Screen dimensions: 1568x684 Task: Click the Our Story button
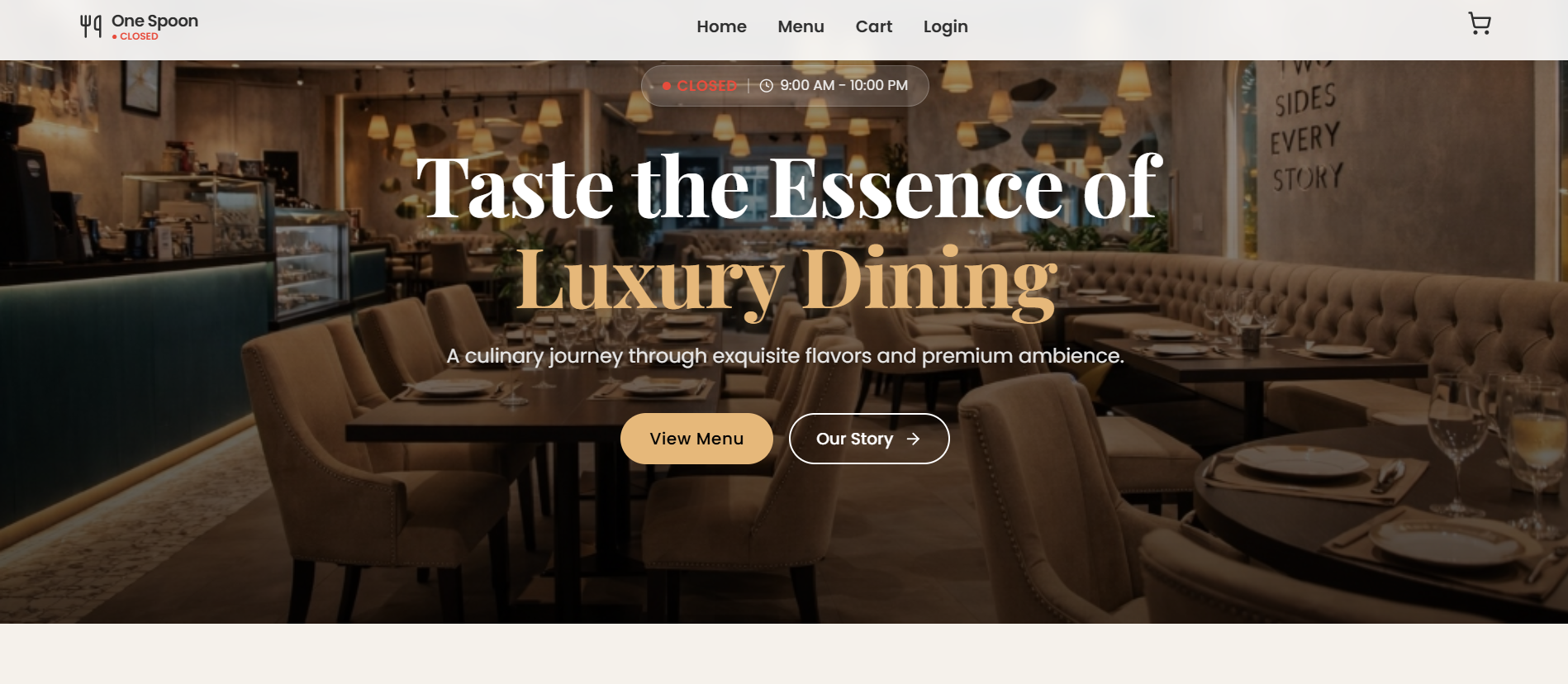(x=869, y=439)
